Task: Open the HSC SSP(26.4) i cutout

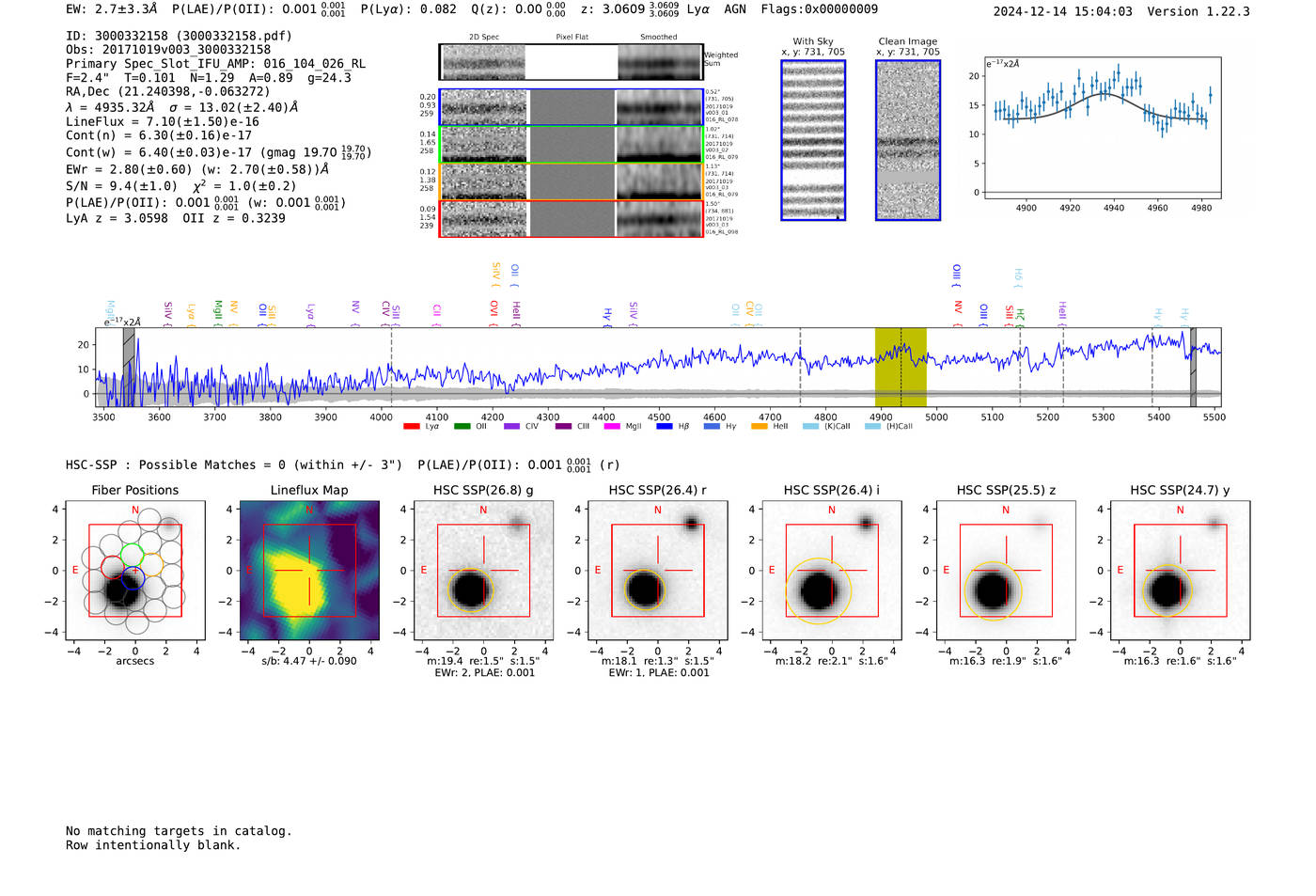Action: point(832,571)
